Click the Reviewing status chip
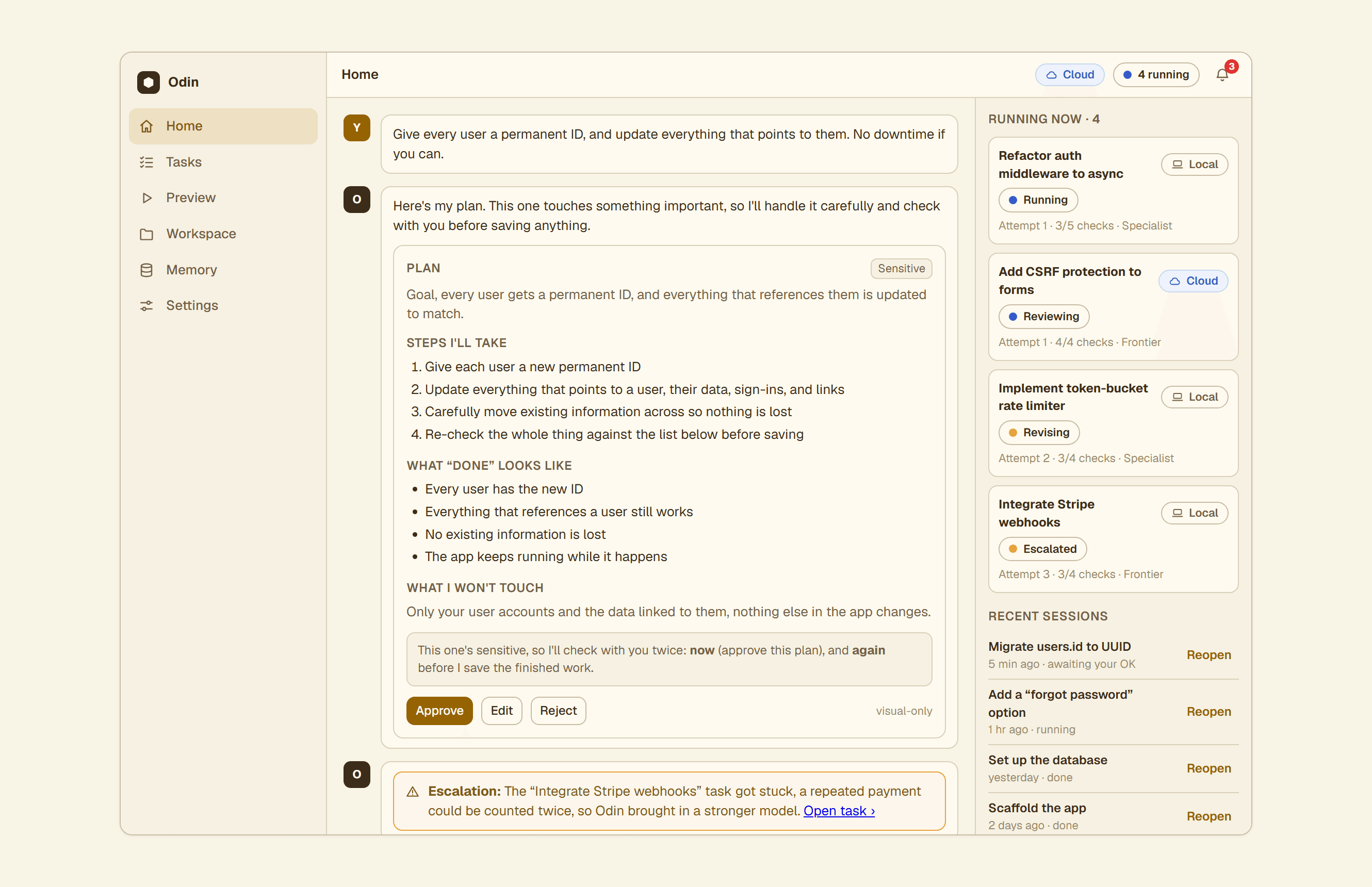Image resolution: width=1372 pixels, height=887 pixels. [x=1043, y=317]
